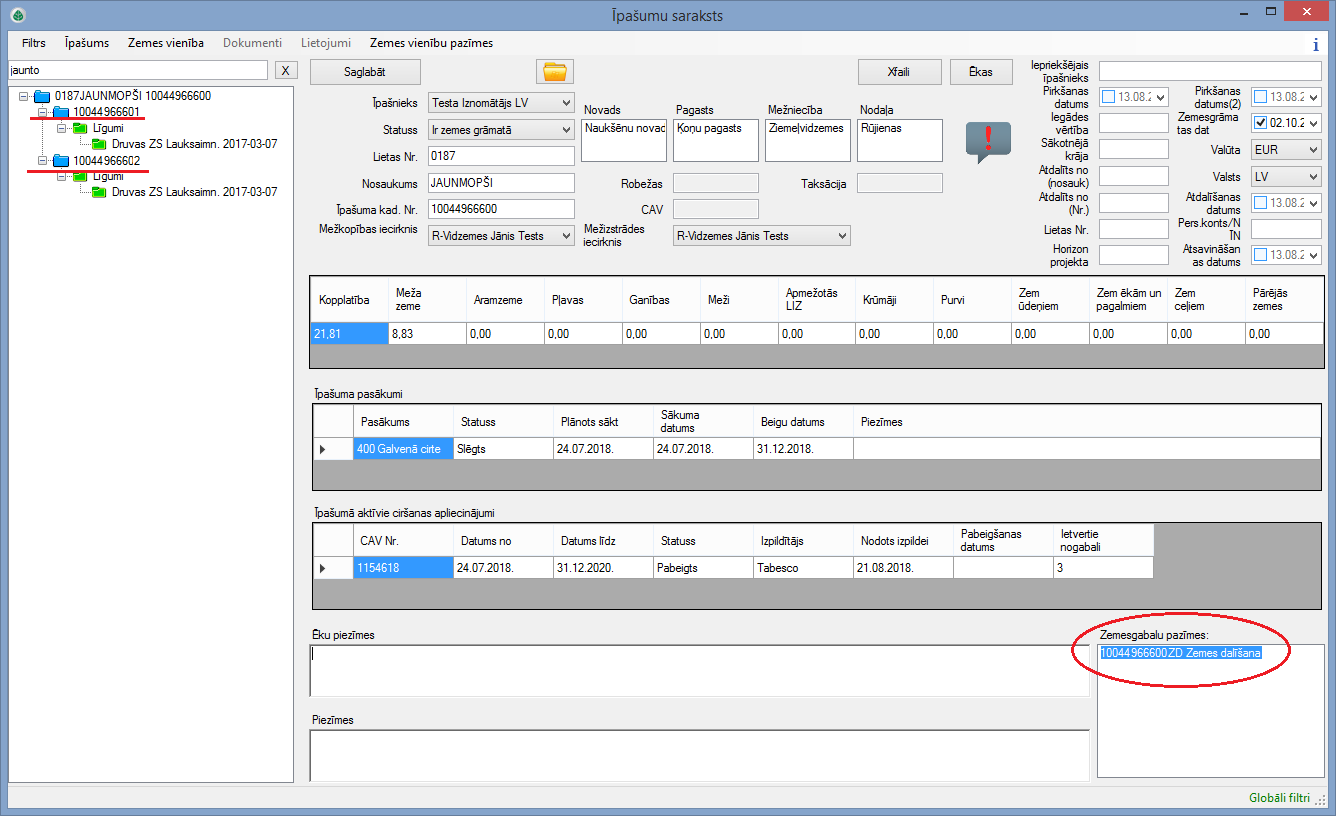Click the Lietas Nr. field containing 0187
The width and height of the screenshot is (1336, 816).
point(501,156)
